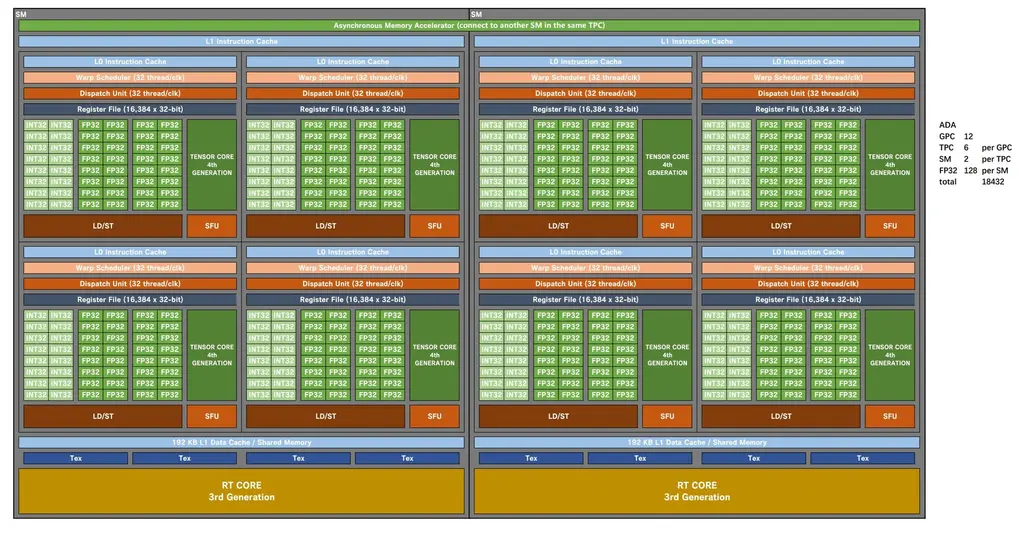Image resolution: width=1024 pixels, height=534 pixels.
Task: Click the left SM's RT Core 3rd Generation block
Action: [242, 491]
